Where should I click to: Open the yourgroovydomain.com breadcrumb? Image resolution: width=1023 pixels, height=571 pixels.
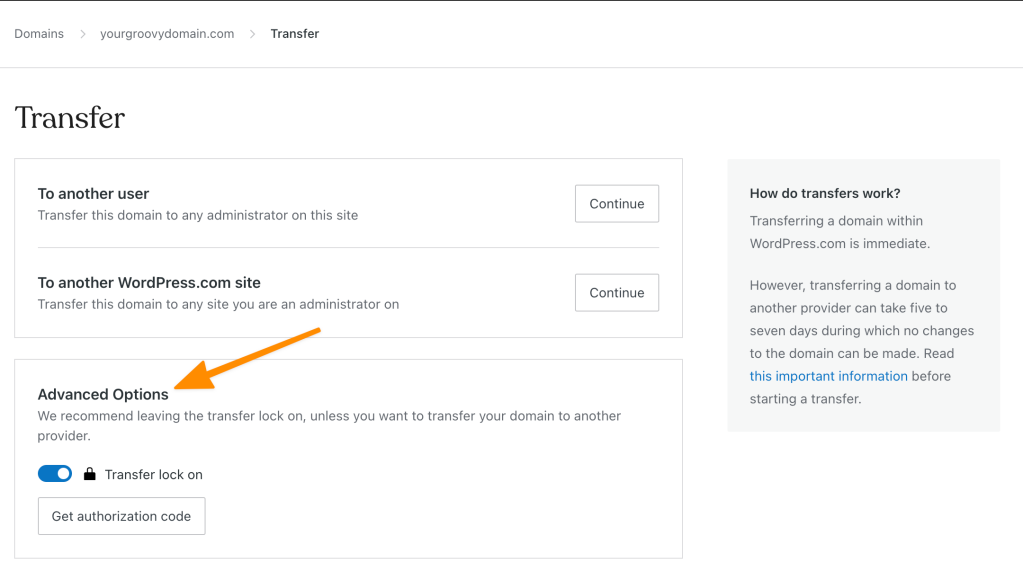pyautogui.click(x=167, y=34)
